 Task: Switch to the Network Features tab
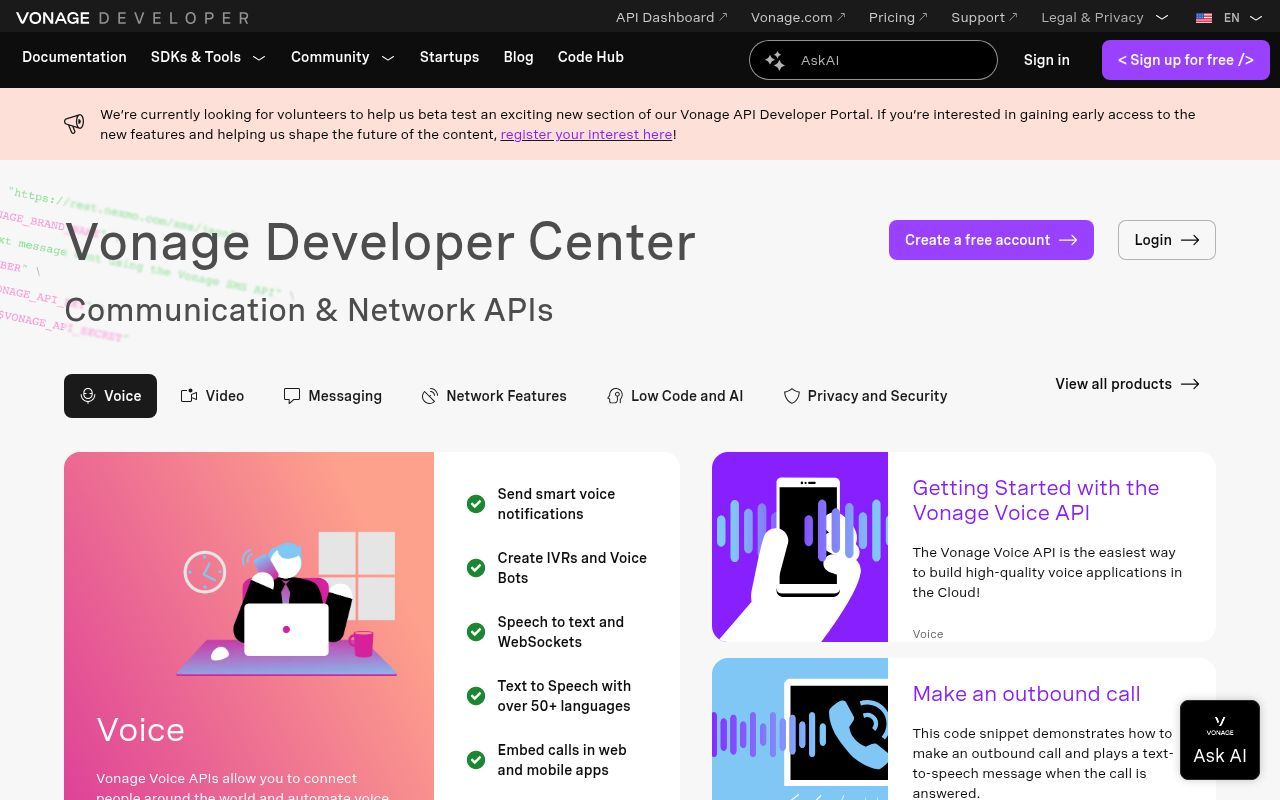pos(494,396)
